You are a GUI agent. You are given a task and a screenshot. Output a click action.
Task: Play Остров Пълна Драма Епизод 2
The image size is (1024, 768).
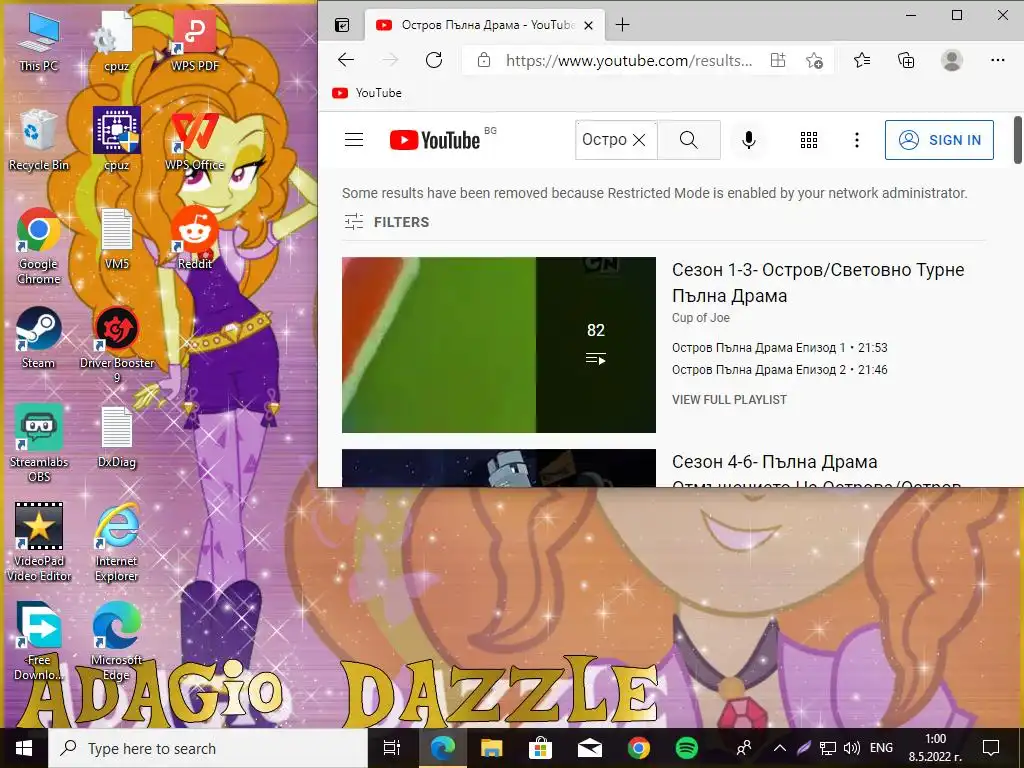click(780, 370)
